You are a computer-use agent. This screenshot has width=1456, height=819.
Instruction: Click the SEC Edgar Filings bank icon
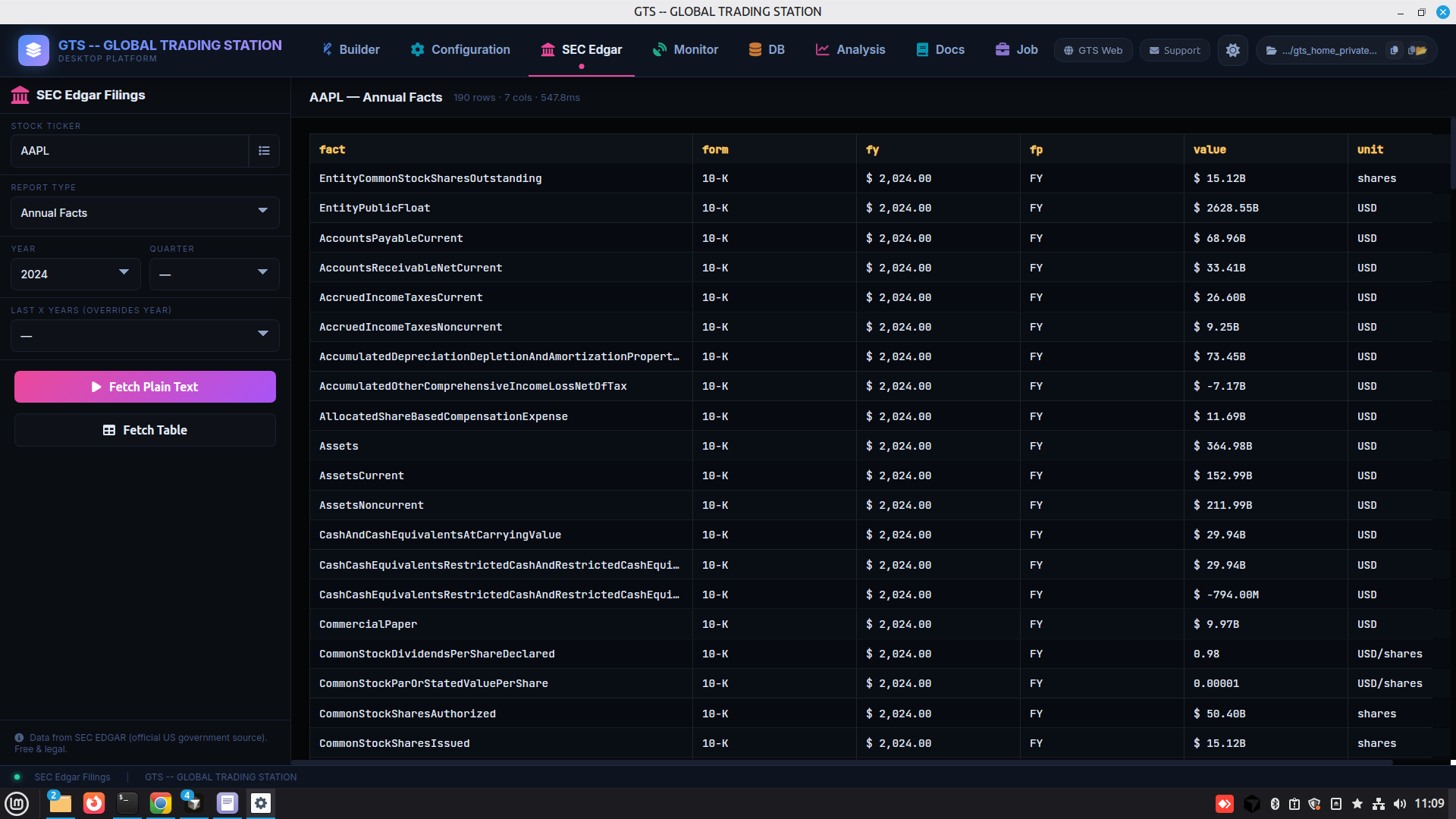click(20, 96)
